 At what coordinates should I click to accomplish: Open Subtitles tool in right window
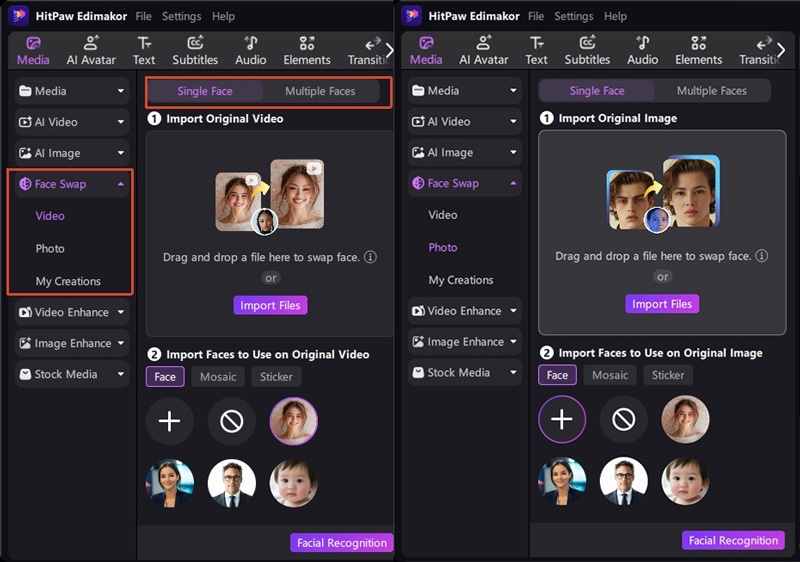[x=587, y=50]
